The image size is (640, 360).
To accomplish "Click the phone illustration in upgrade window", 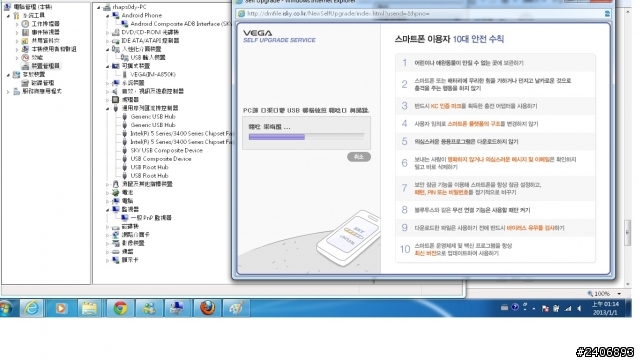I will tap(348, 238).
